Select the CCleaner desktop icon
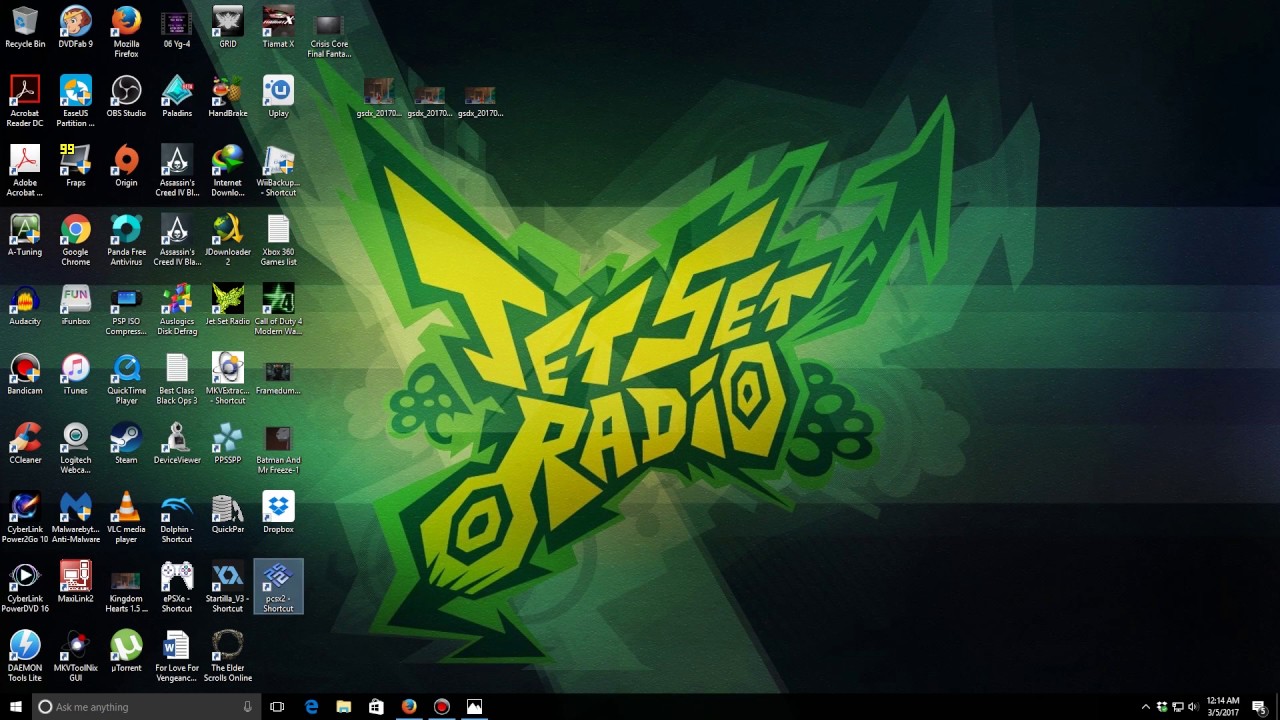This screenshot has height=720, width=1280. (x=25, y=444)
